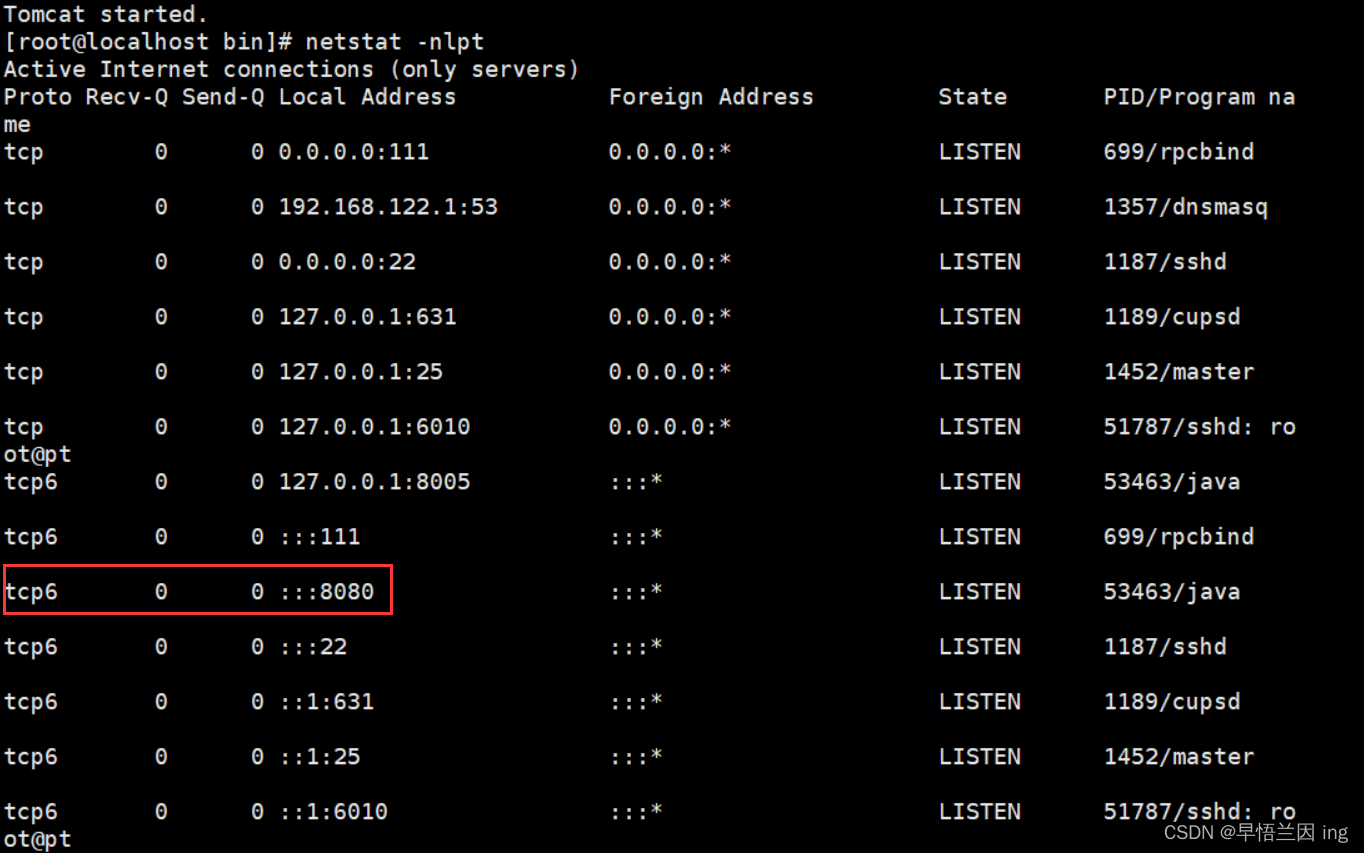
Task: Click the 'Foreign Address' column header
Action: (711, 97)
